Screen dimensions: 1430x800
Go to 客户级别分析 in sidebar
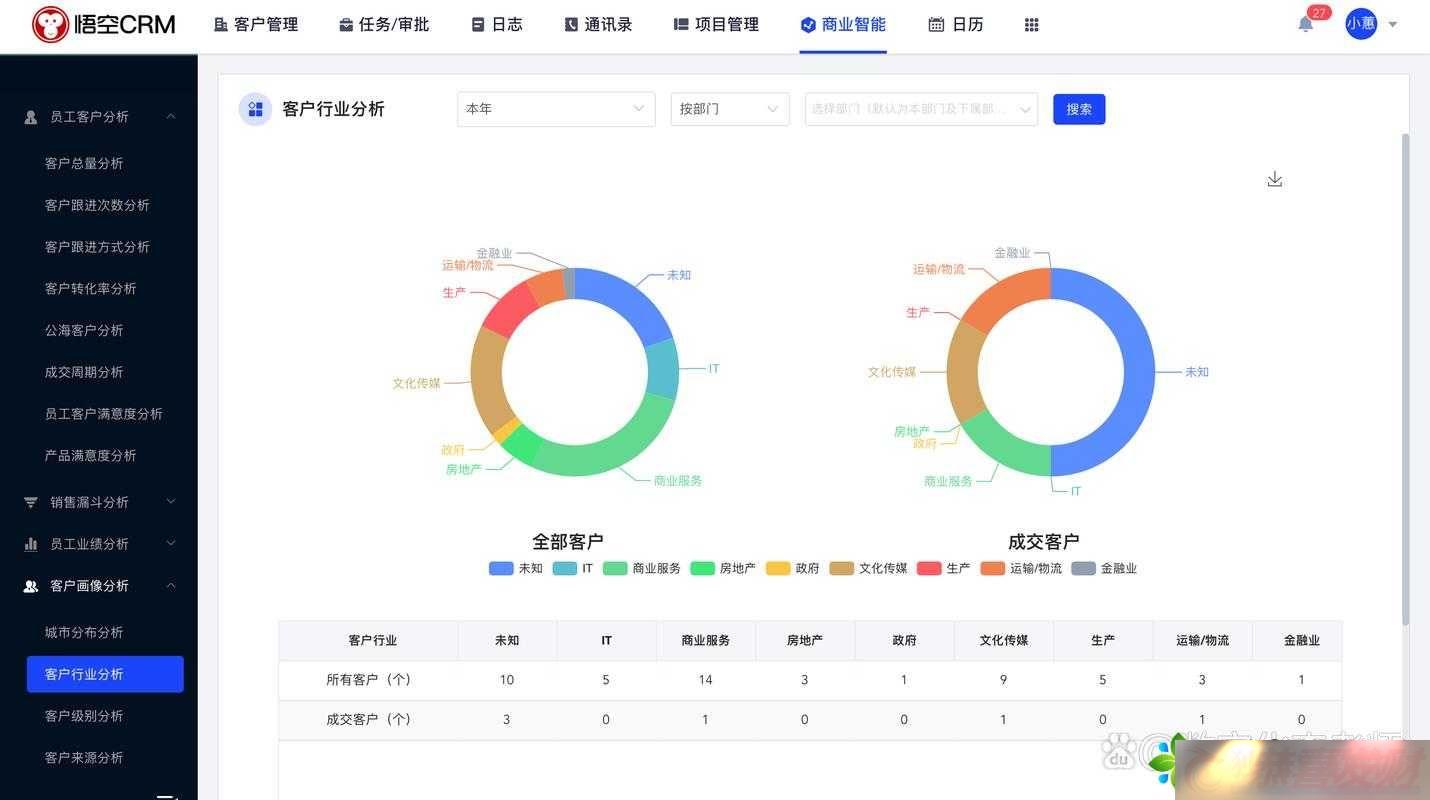[84, 716]
